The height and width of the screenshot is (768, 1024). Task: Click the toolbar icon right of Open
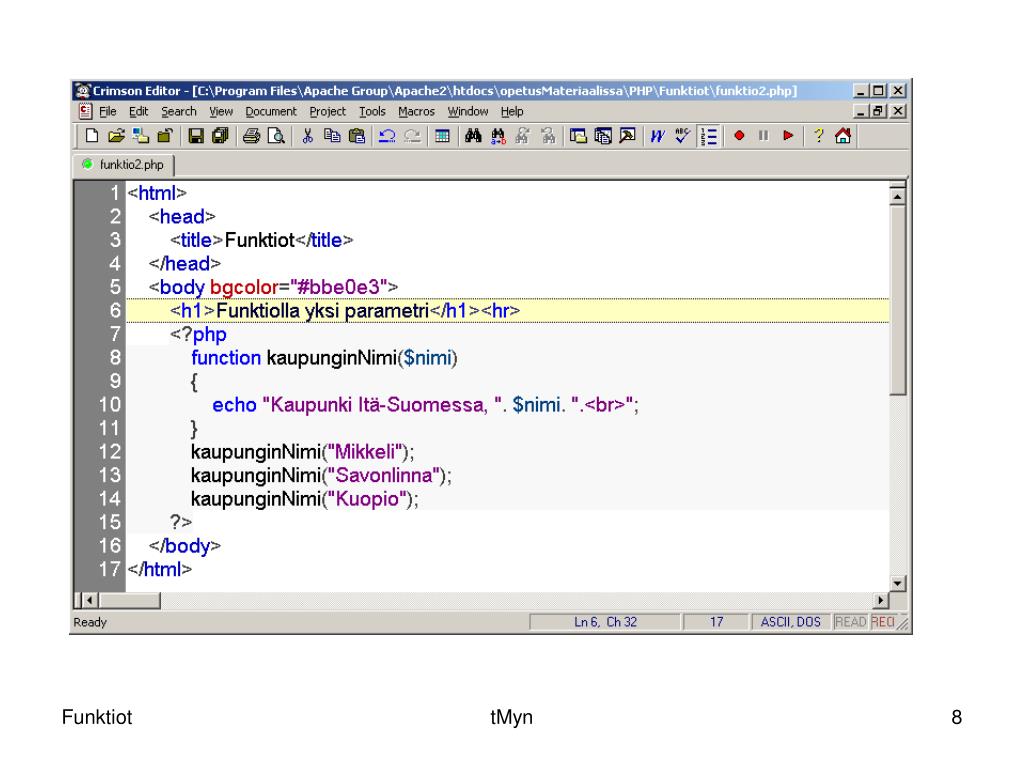point(140,136)
